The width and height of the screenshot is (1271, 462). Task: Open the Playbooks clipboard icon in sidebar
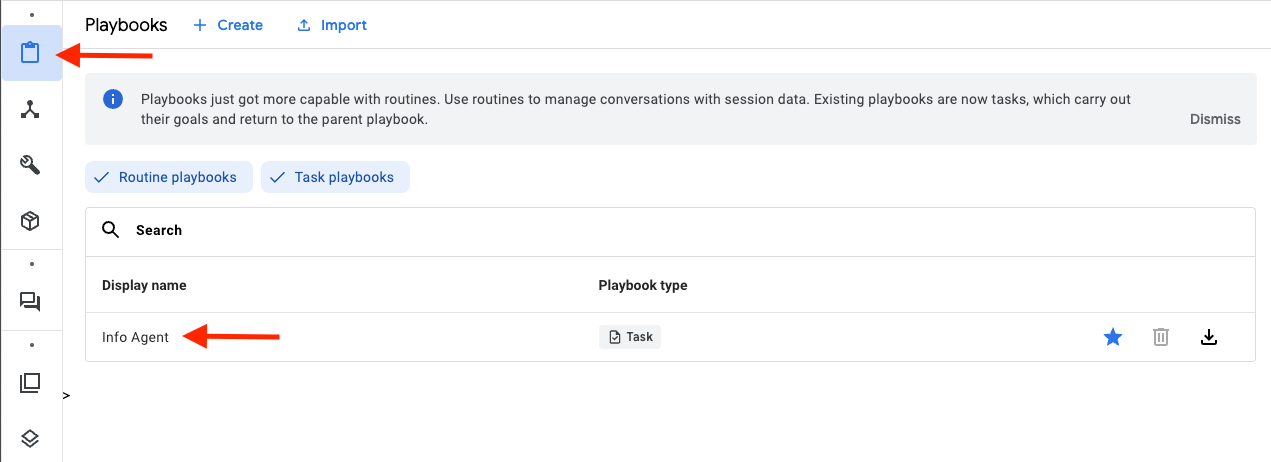point(31,53)
